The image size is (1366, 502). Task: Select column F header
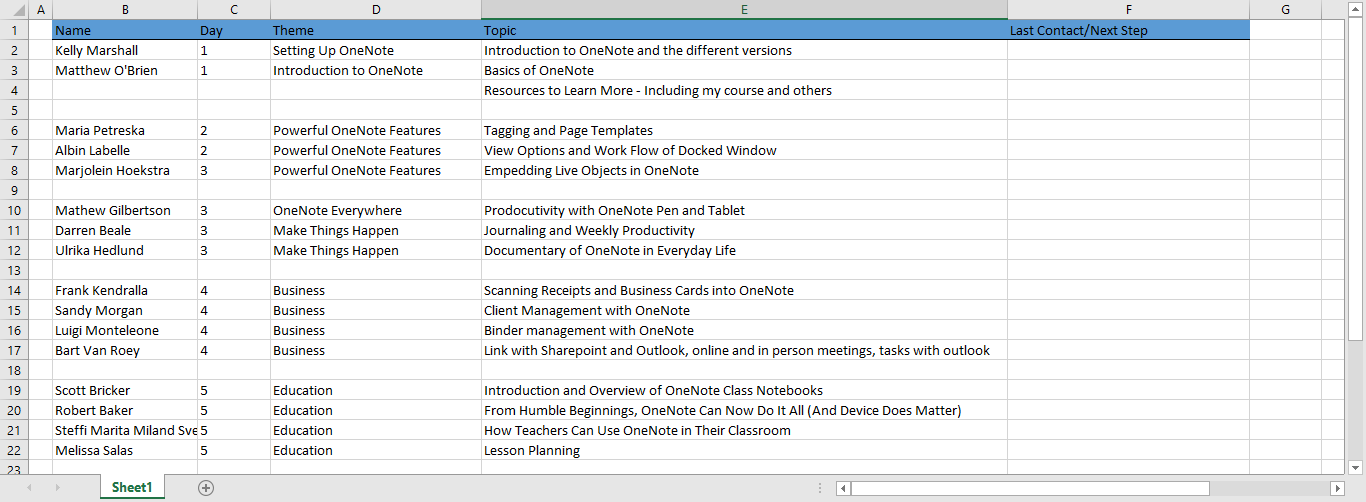click(x=1128, y=10)
